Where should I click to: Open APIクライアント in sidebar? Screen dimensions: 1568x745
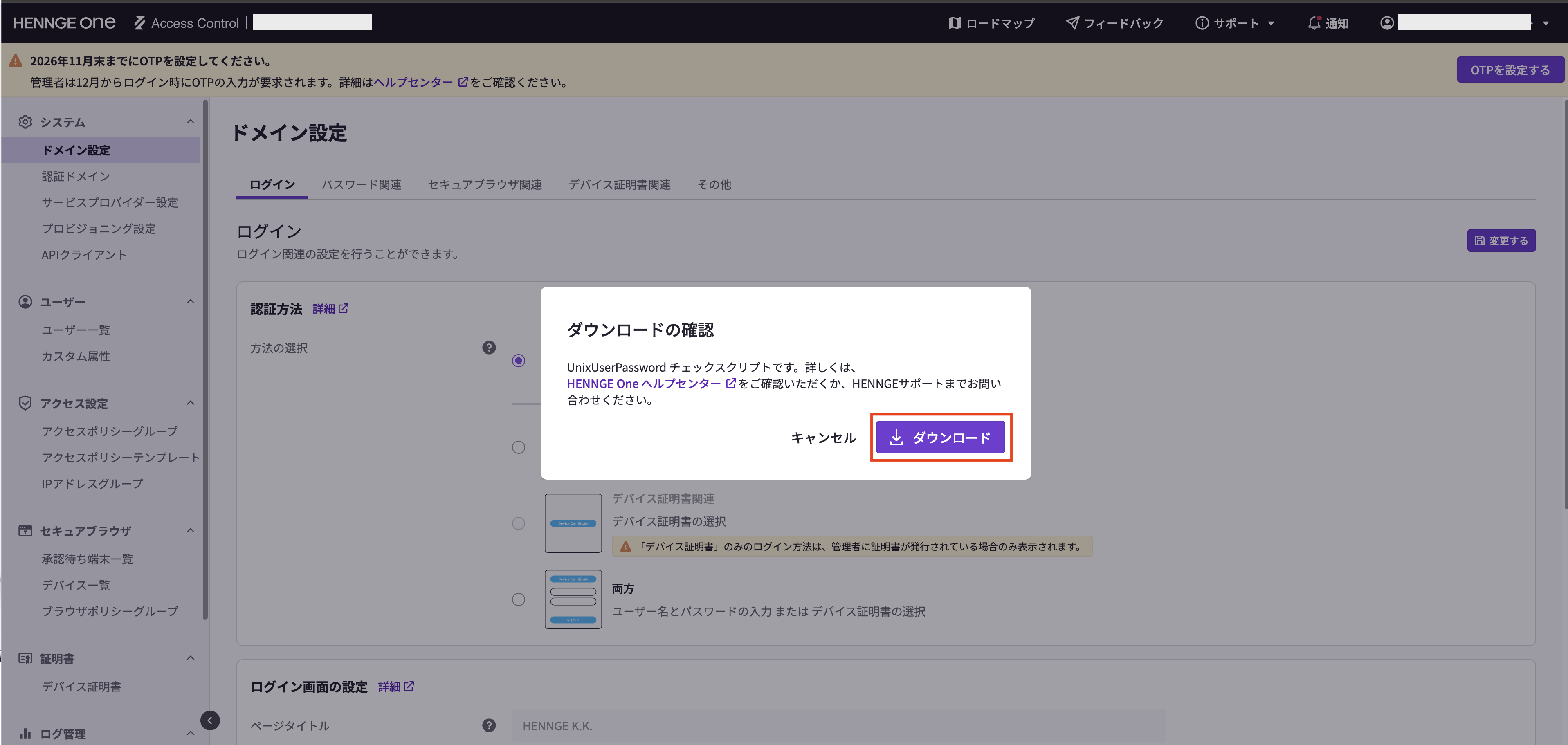point(84,255)
